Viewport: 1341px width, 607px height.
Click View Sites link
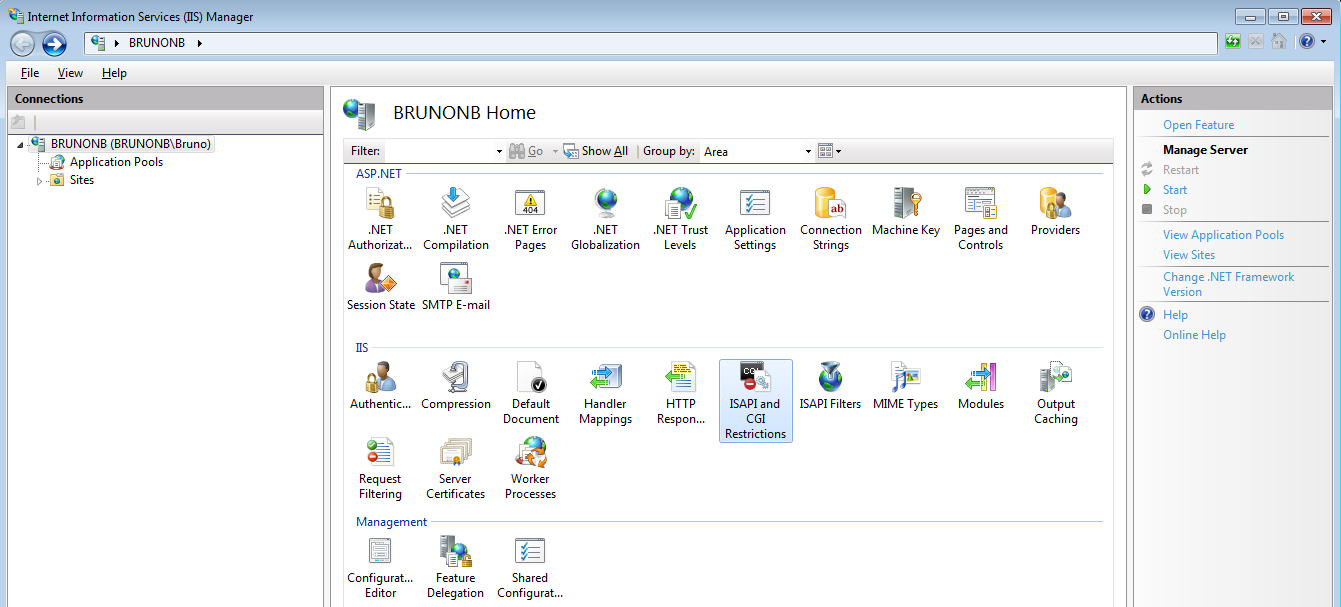tap(1189, 255)
